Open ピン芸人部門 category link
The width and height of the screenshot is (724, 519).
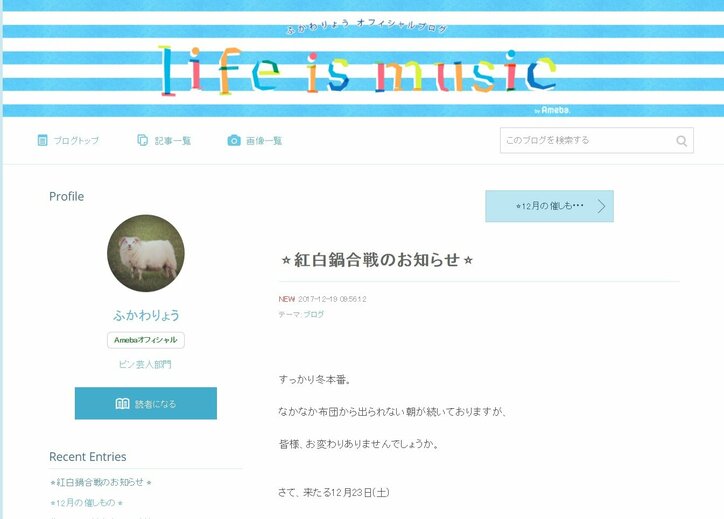pyautogui.click(x=145, y=364)
